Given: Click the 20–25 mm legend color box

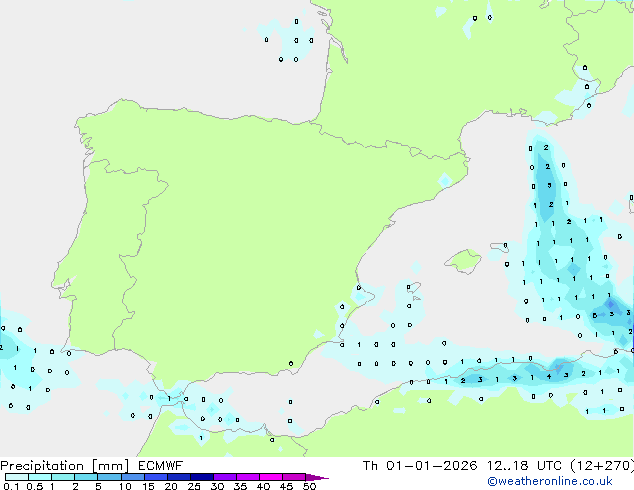Looking at the screenshot, I should tap(179, 477).
